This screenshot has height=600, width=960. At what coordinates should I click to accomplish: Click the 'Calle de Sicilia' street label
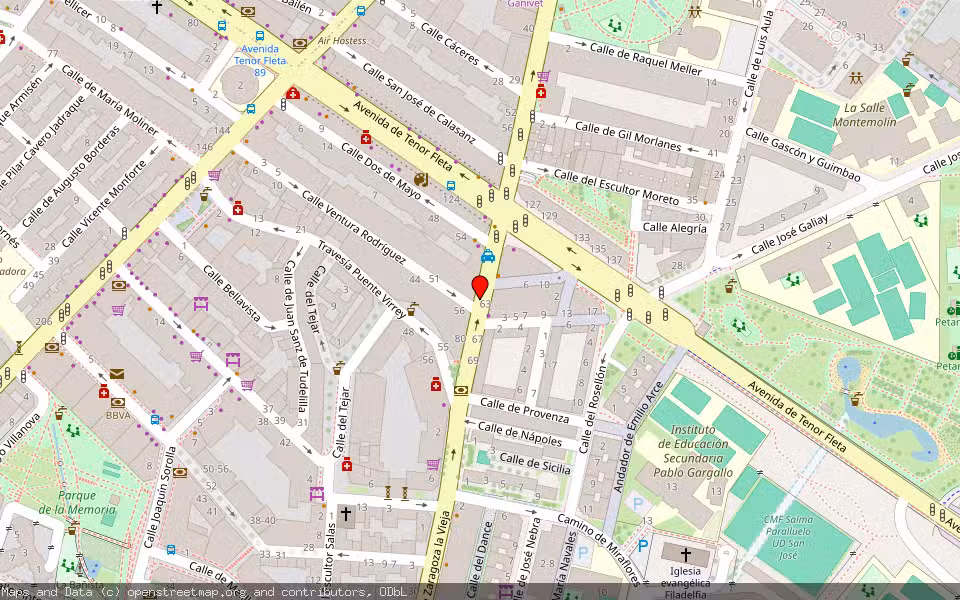pos(535,463)
